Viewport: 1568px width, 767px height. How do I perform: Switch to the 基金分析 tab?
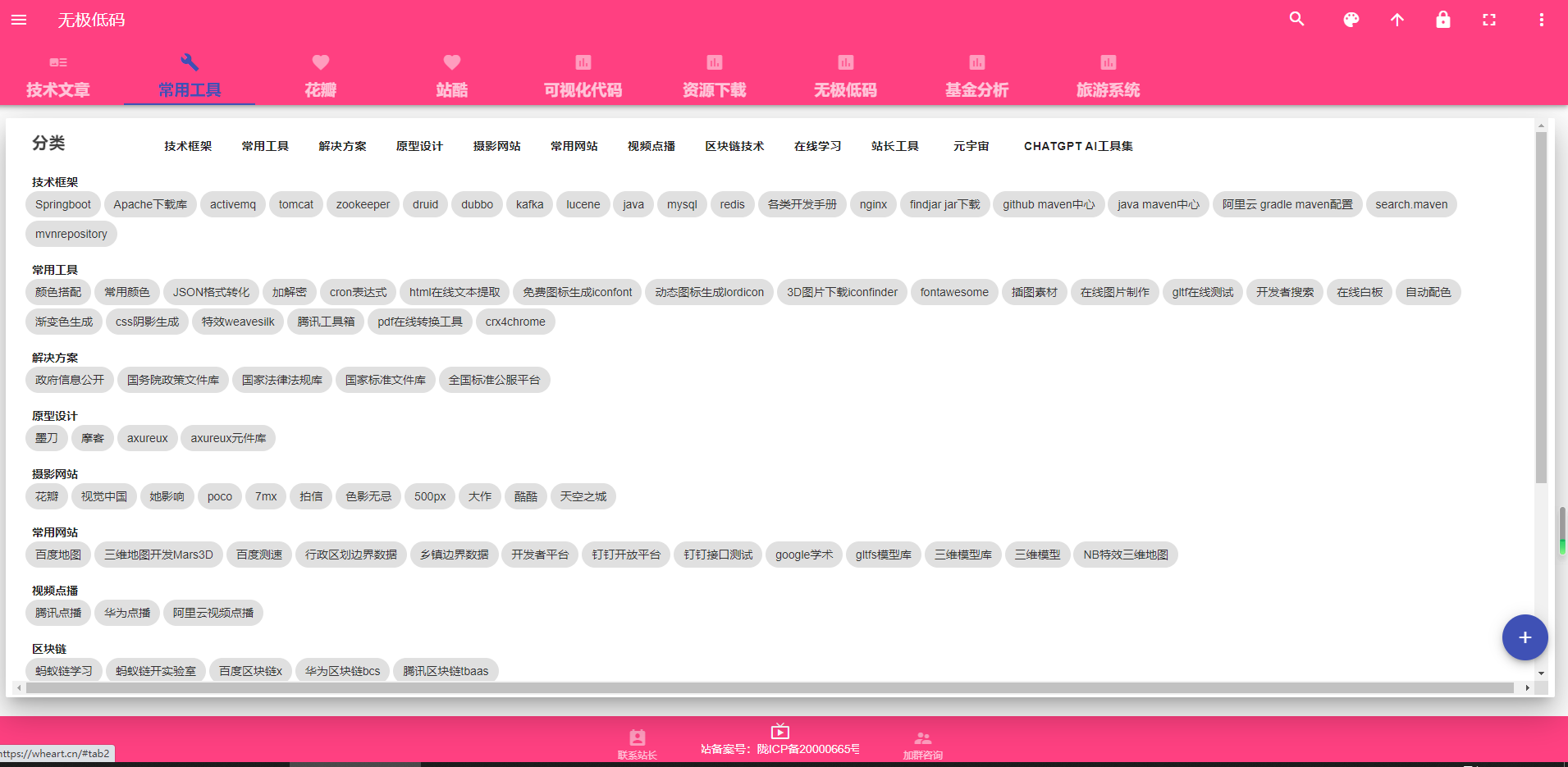point(976,76)
